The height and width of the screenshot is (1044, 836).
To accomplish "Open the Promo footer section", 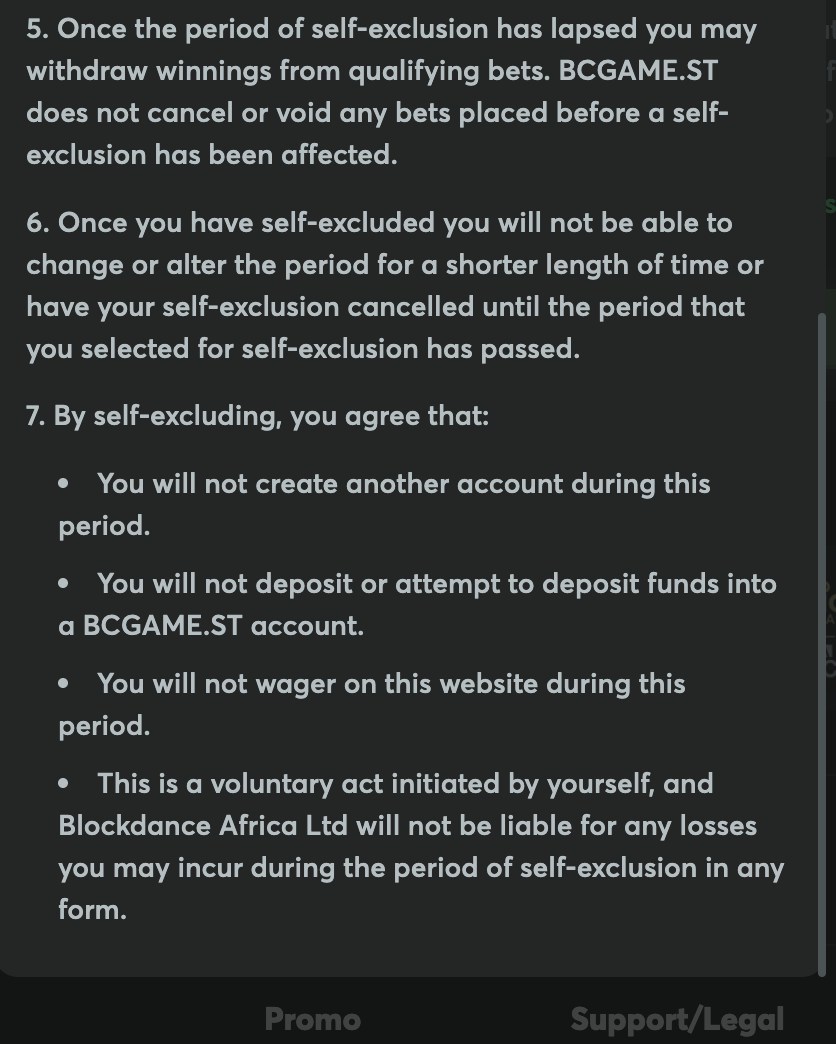I will click(x=312, y=1019).
